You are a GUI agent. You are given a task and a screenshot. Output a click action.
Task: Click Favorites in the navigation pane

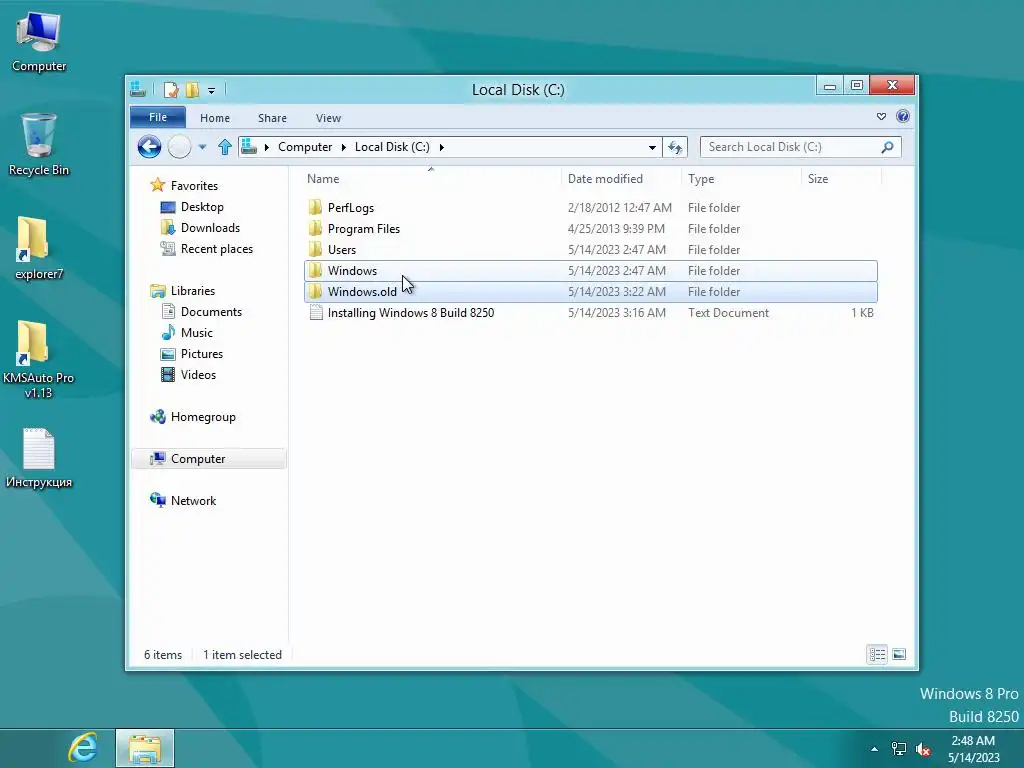tap(194, 185)
